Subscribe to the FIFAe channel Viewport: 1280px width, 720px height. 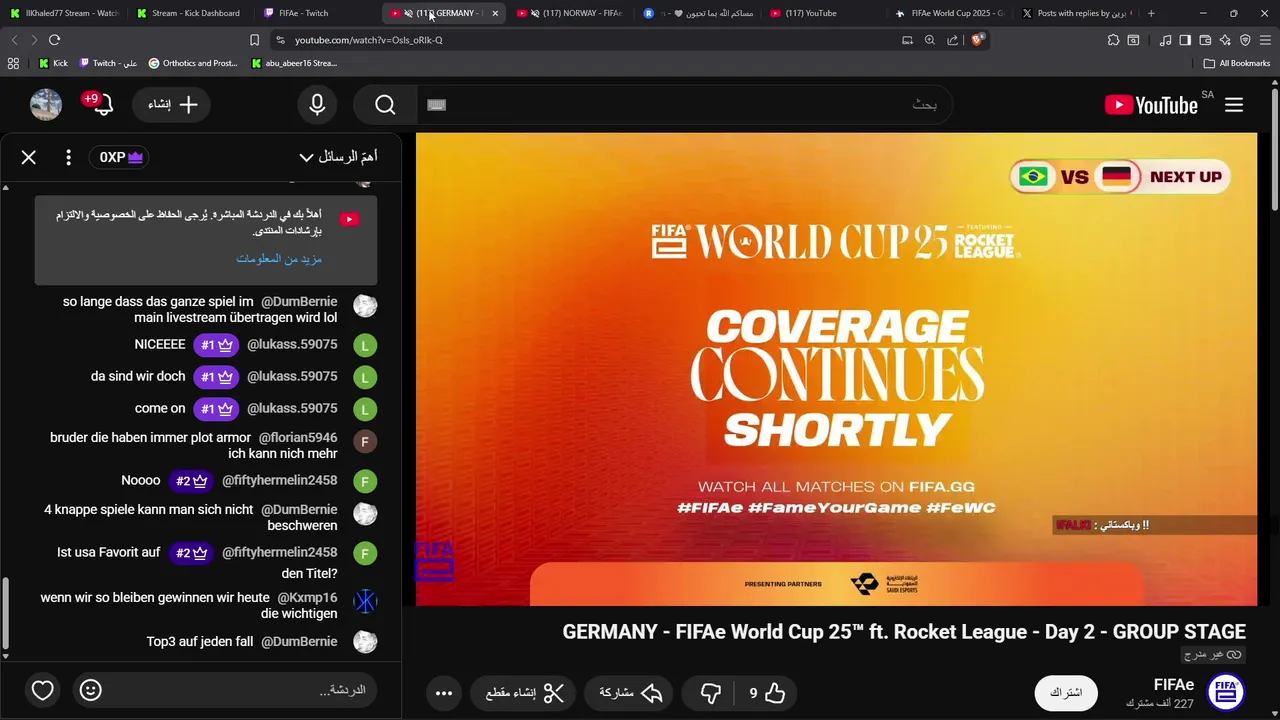click(x=1066, y=692)
